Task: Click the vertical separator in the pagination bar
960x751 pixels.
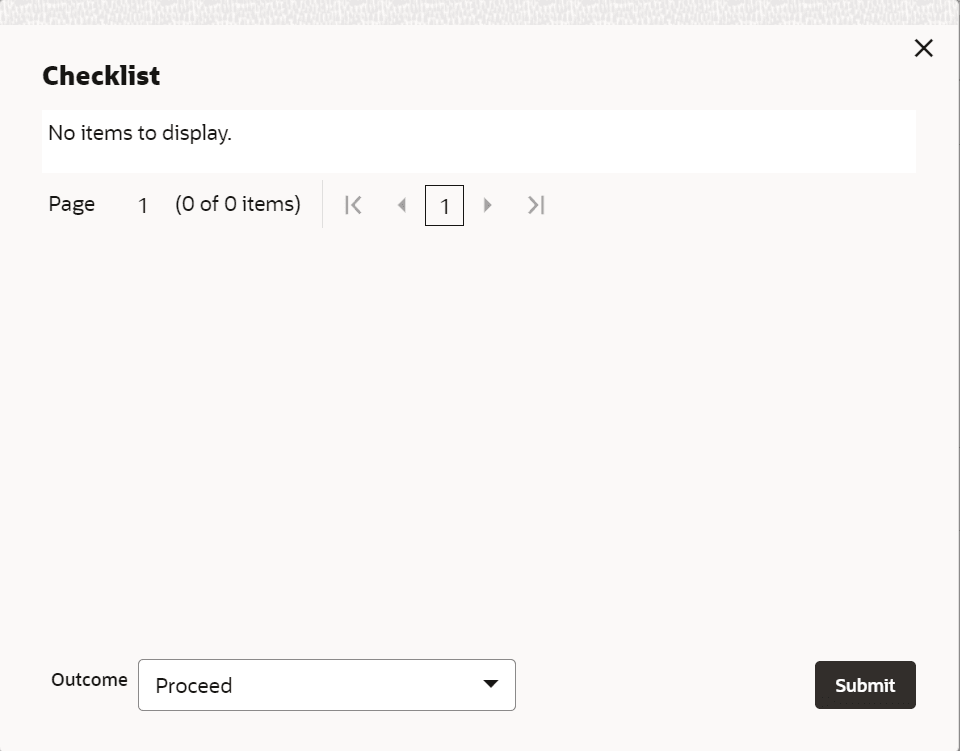Action: [x=322, y=204]
